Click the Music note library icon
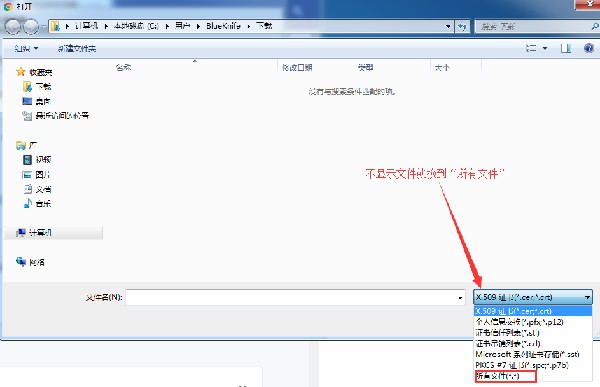This screenshot has width=600, height=387. [x=28, y=203]
